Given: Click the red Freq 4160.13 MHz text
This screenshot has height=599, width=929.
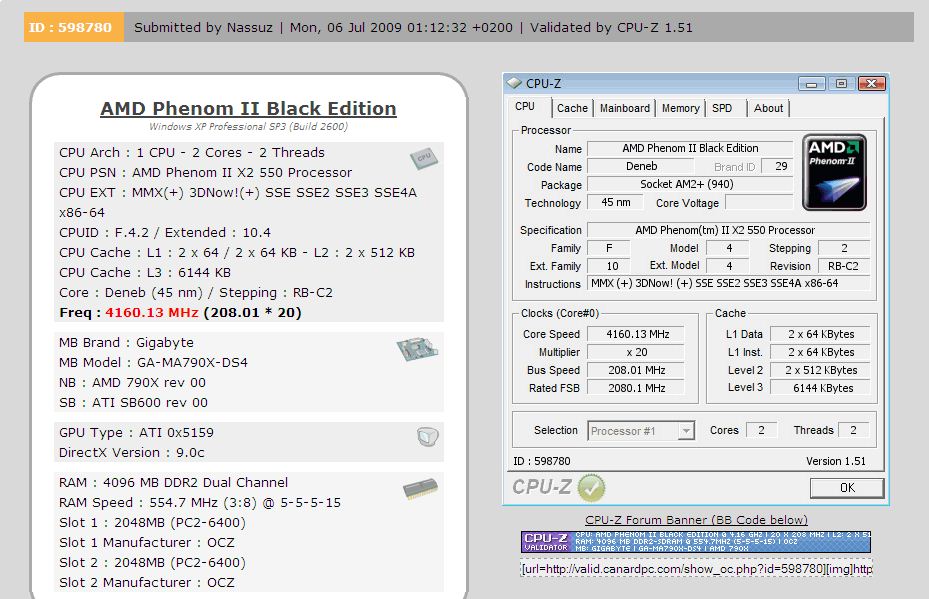Looking at the screenshot, I should [152, 312].
